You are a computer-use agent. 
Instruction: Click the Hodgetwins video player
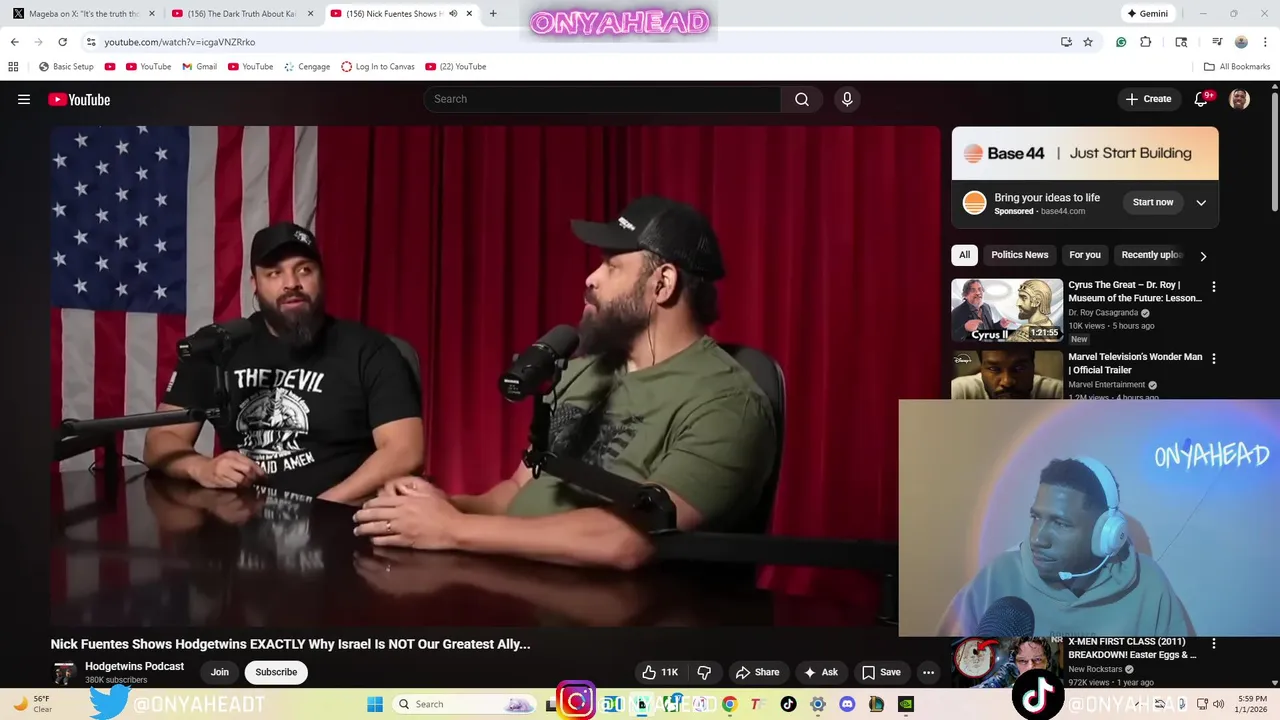[x=495, y=375]
